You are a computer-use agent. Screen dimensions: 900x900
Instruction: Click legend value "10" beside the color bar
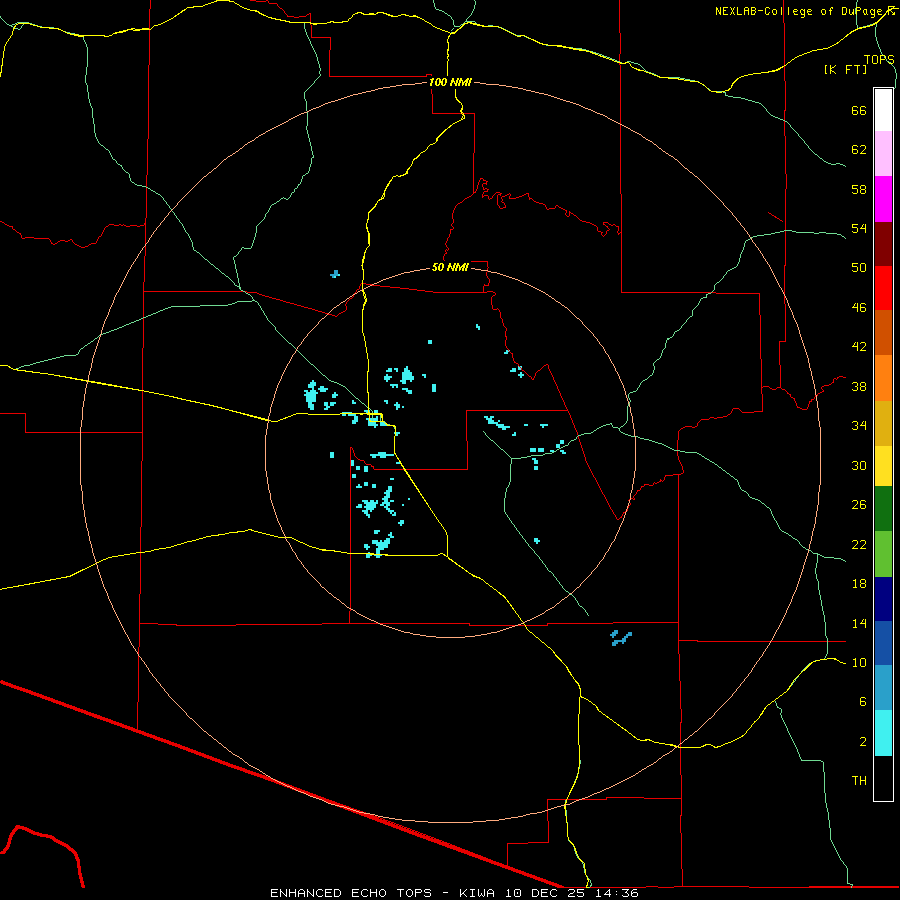click(859, 663)
